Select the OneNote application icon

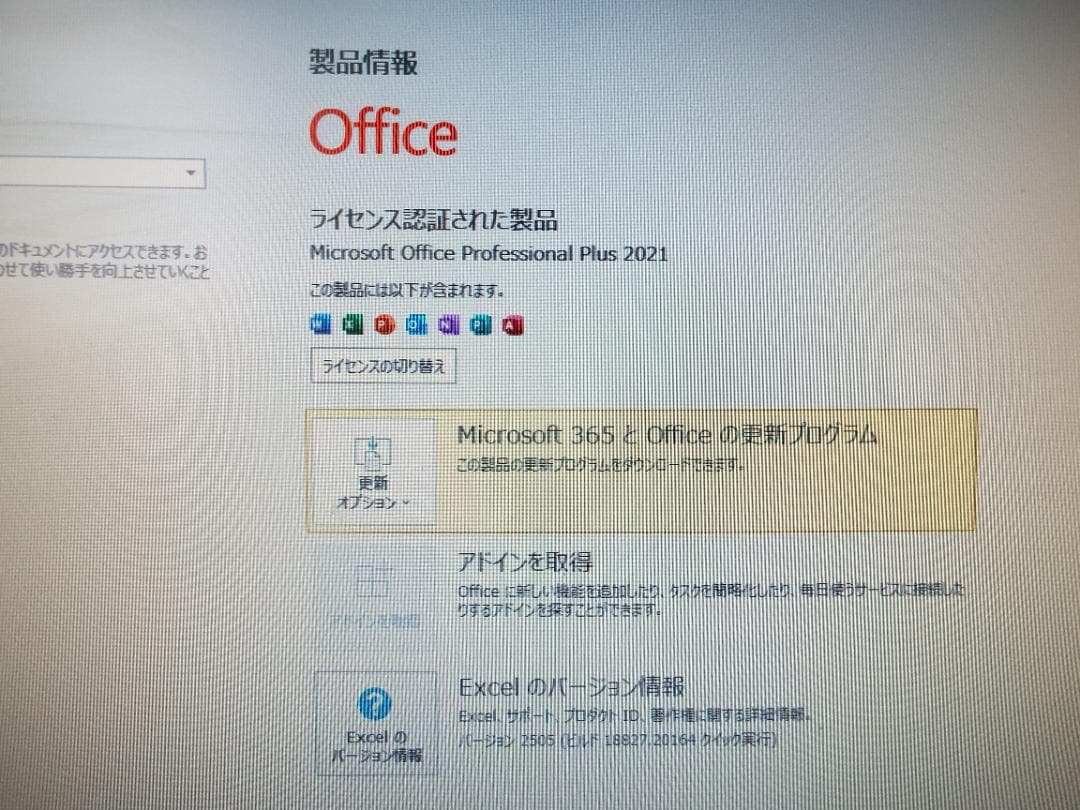449,324
